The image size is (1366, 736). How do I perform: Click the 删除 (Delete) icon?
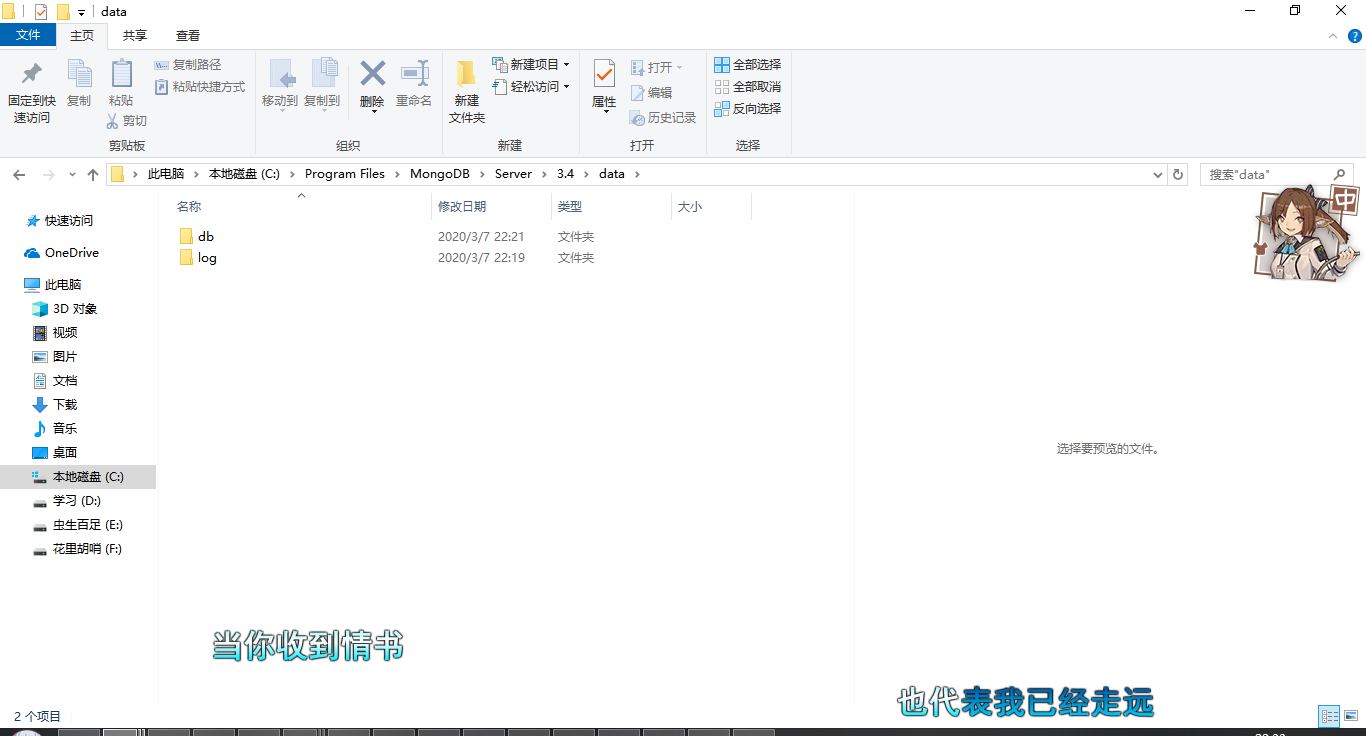click(x=371, y=85)
